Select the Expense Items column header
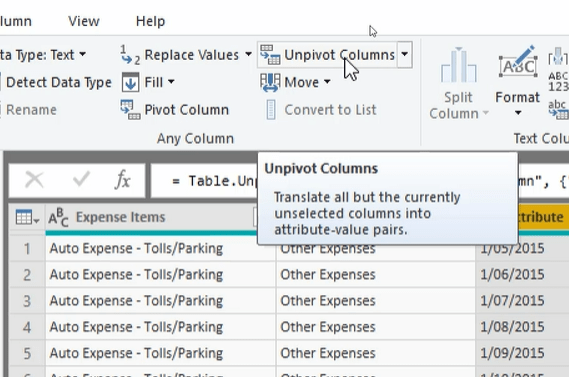 [x=151, y=217]
